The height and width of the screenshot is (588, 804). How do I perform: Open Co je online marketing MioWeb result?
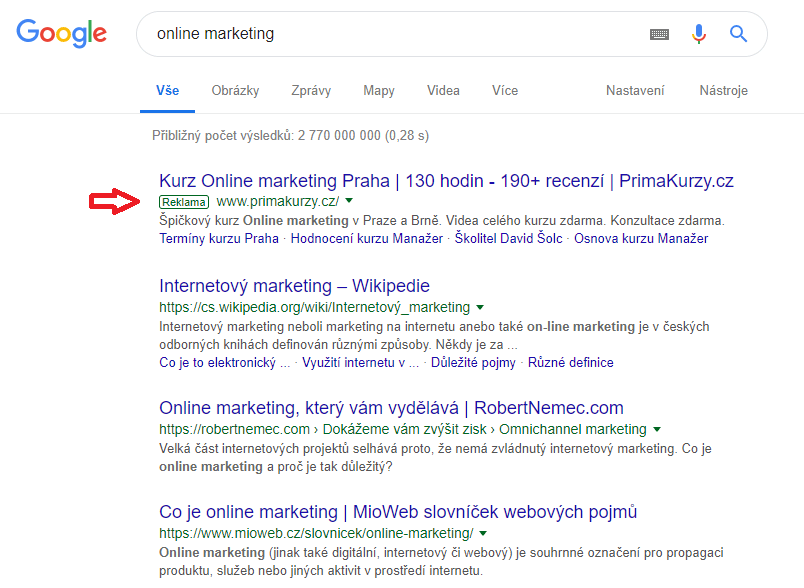click(x=398, y=512)
